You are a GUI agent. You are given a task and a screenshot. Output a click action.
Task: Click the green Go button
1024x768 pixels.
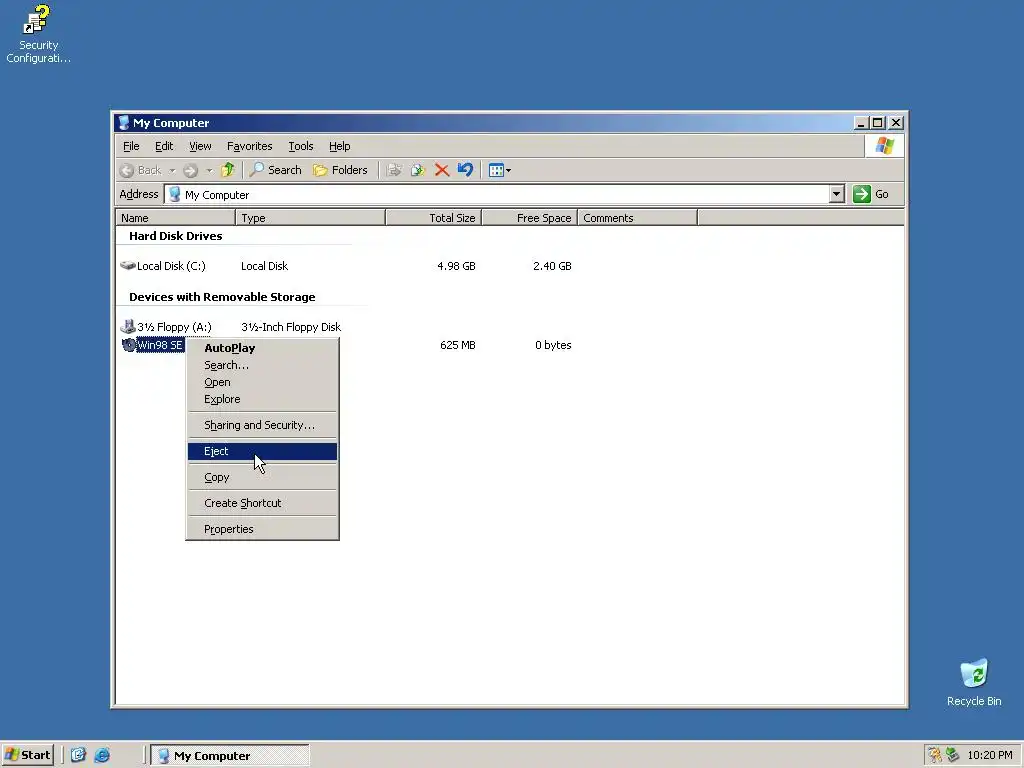point(871,194)
